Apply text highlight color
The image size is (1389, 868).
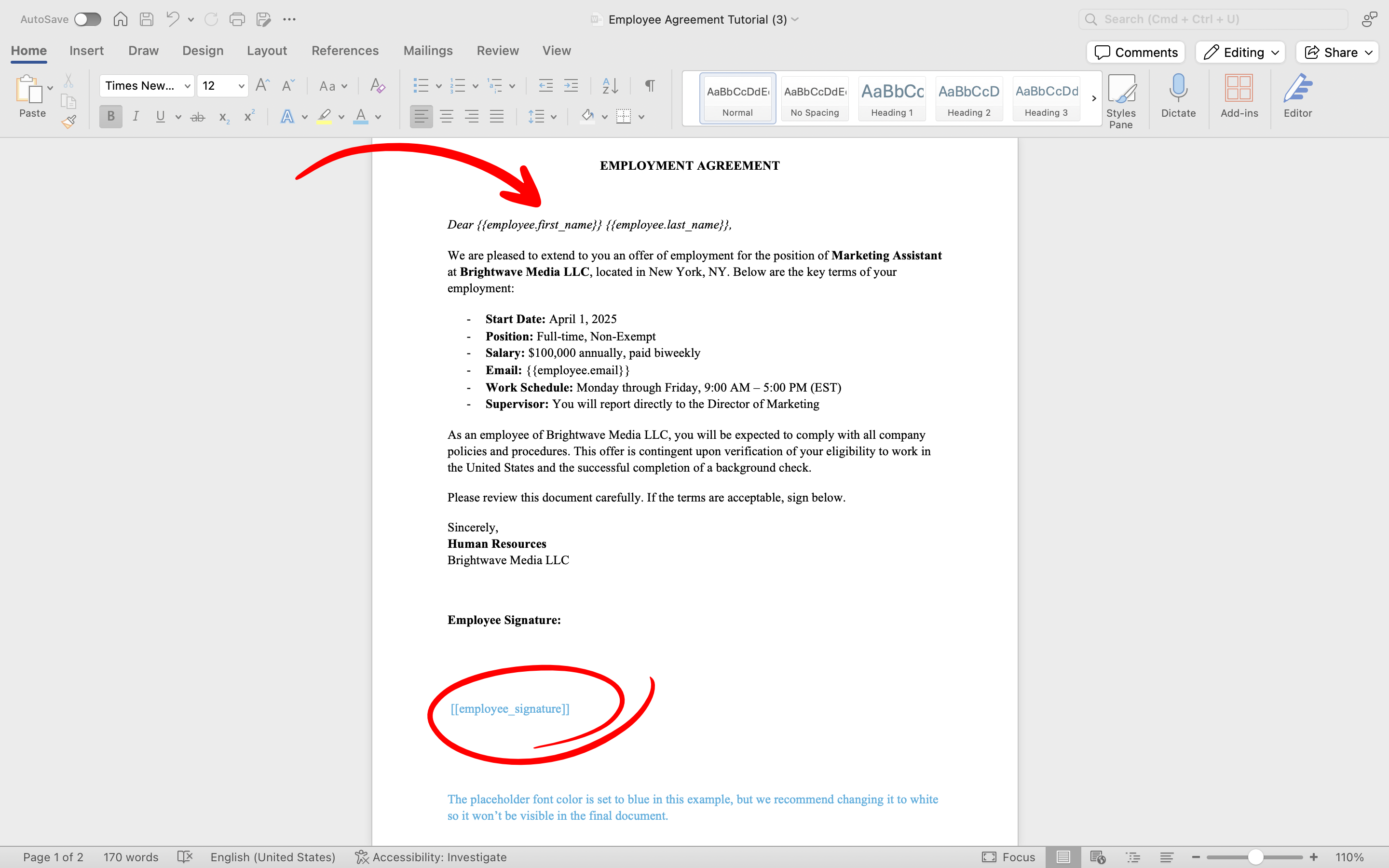coord(324,117)
